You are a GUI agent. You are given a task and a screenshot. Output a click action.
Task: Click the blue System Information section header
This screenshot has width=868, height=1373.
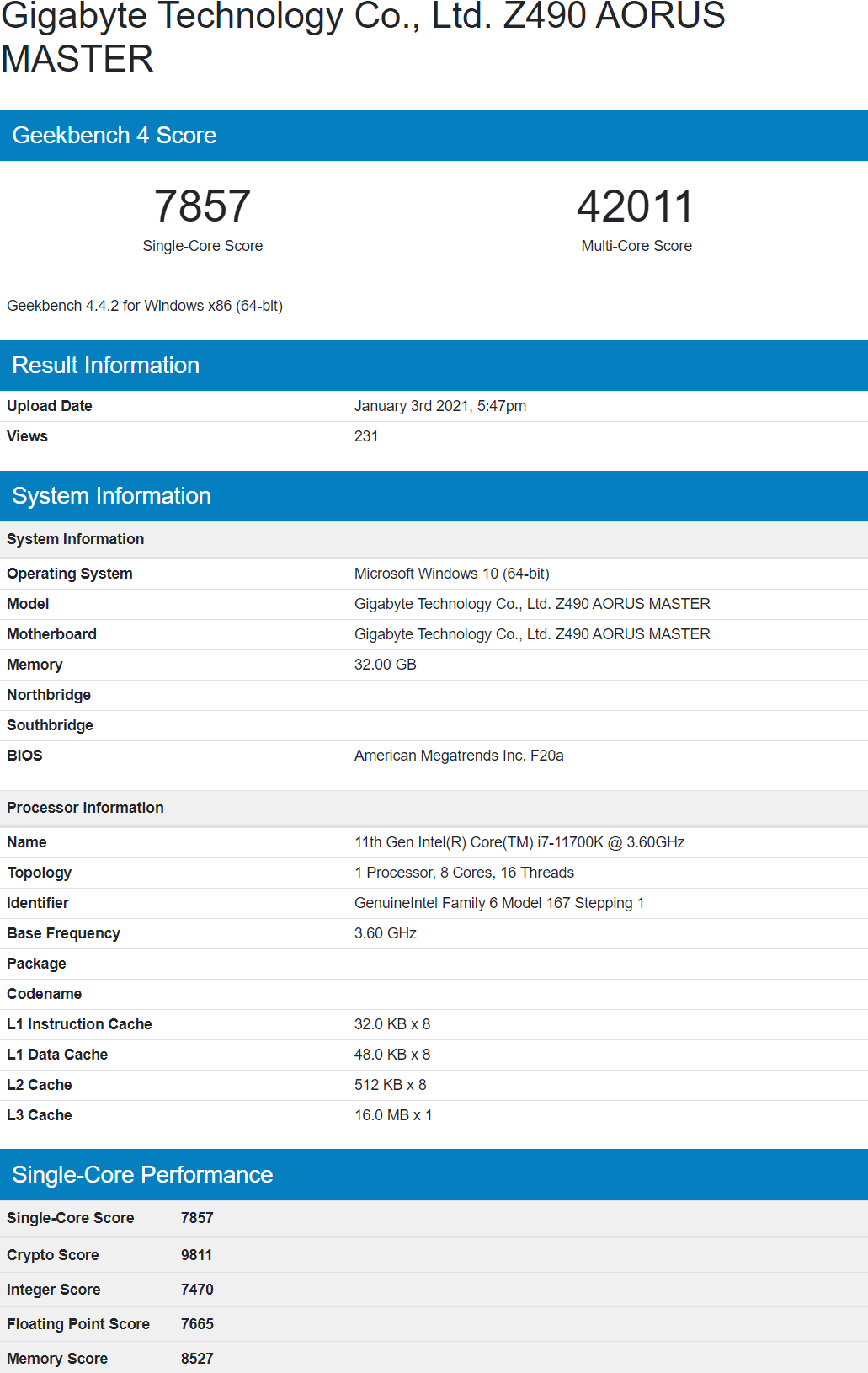pos(434,496)
